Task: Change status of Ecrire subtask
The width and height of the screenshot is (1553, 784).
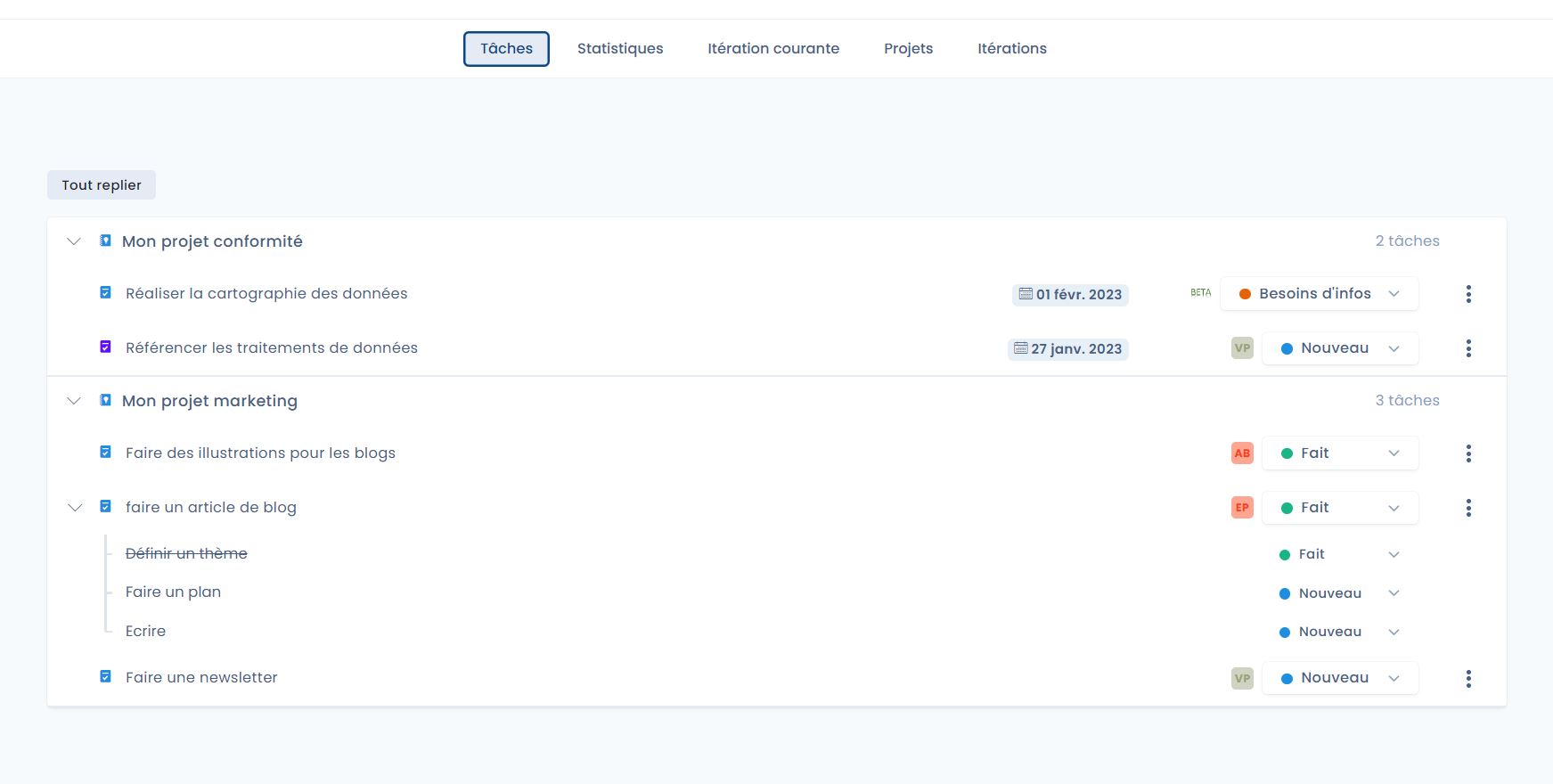Action: (x=1339, y=632)
